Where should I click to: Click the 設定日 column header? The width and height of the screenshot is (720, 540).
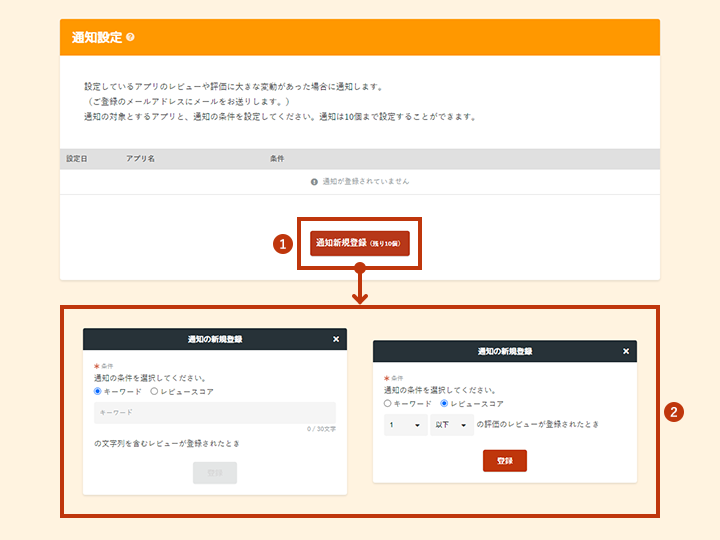pos(77,159)
